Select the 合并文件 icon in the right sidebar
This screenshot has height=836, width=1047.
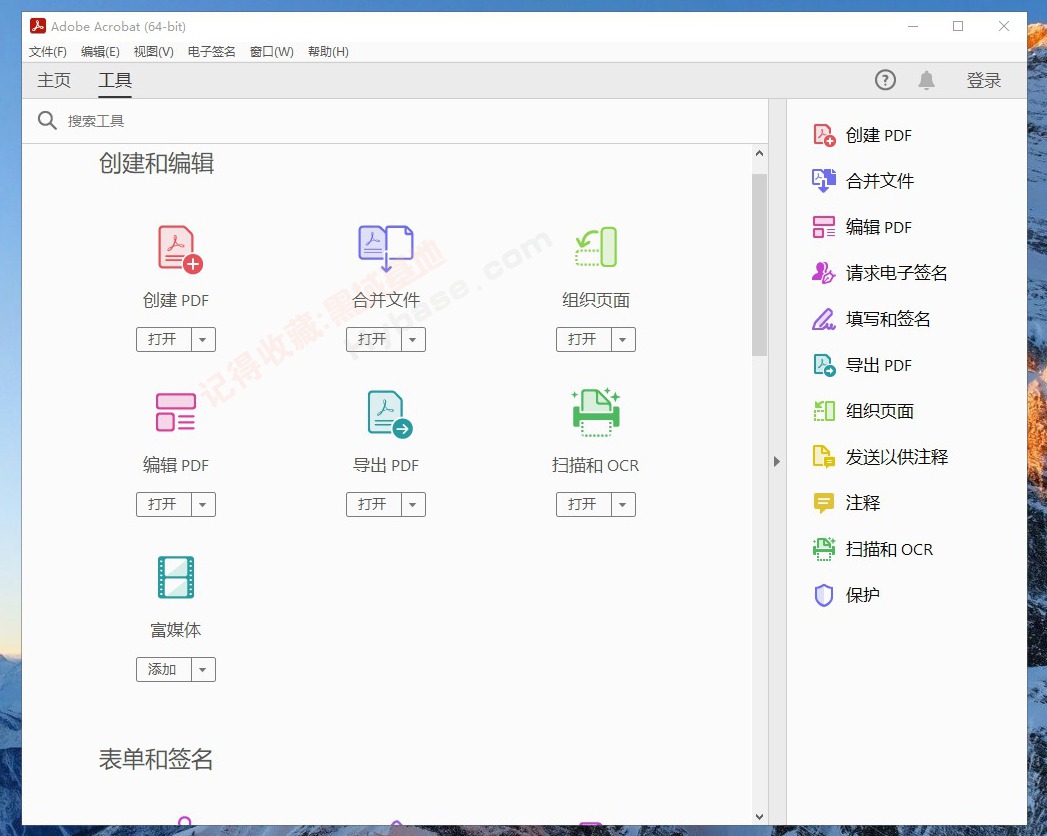(824, 181)
